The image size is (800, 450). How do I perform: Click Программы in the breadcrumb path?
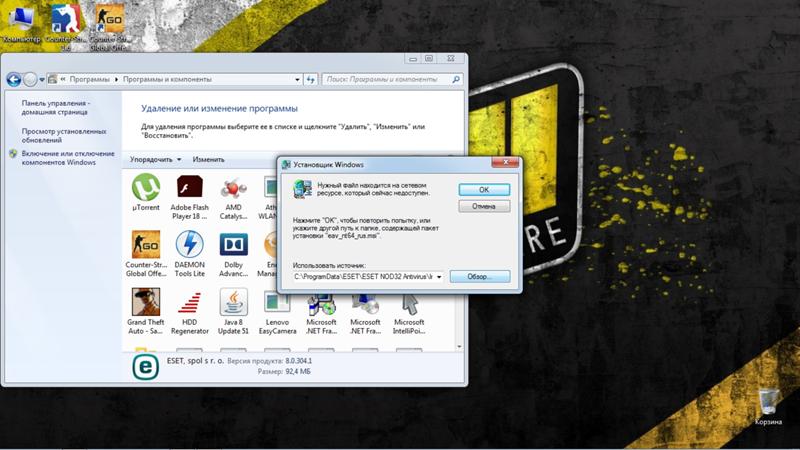[90, 79]
